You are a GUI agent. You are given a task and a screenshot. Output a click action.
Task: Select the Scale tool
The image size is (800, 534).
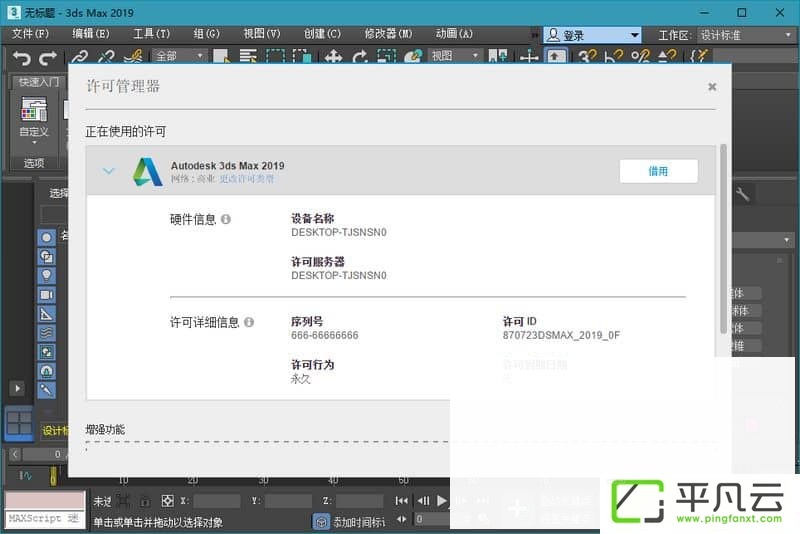387,57
